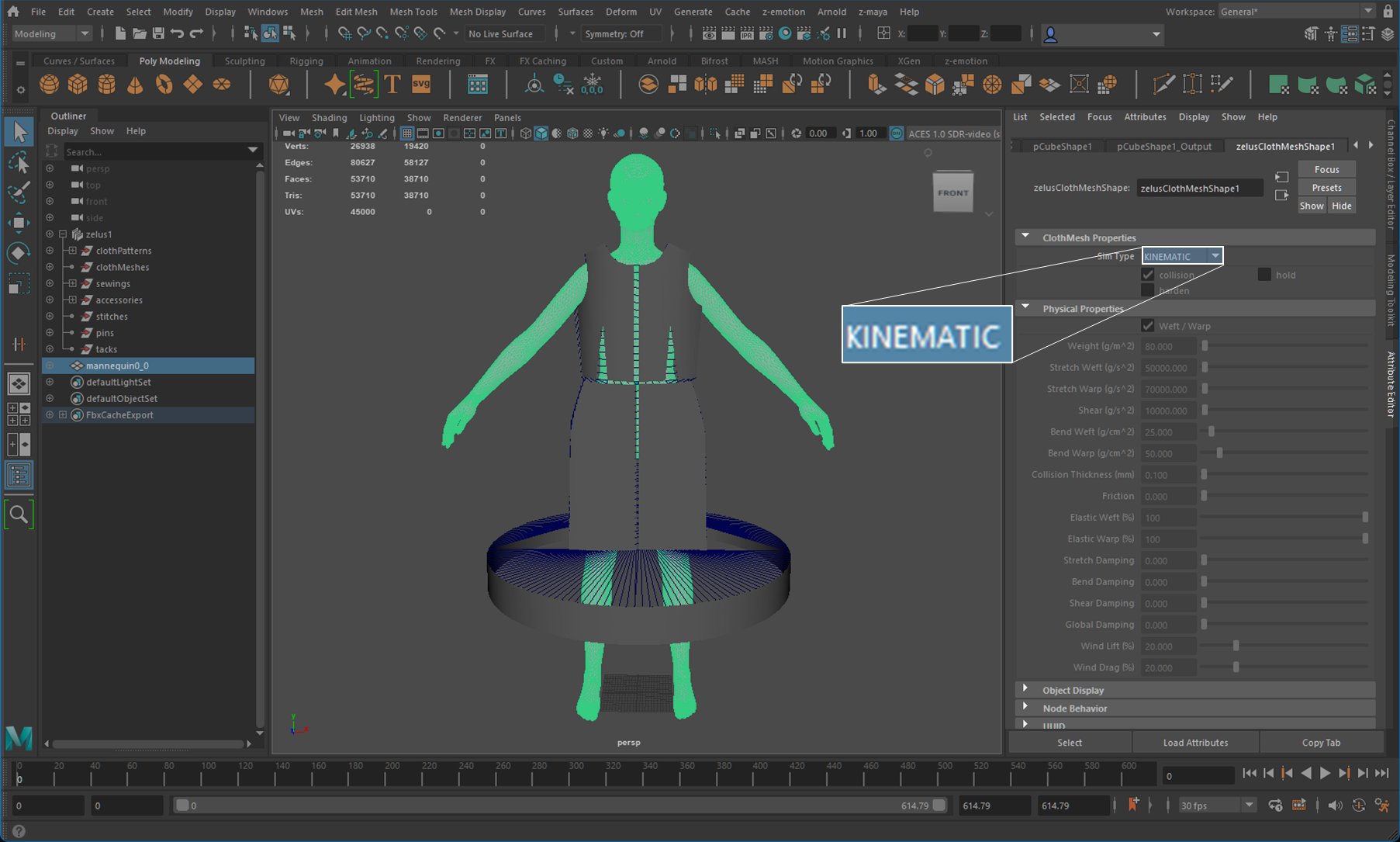Create a polygon cube from shelf
The width and height of the screenshot is (1400, 842).
click(78, 84)
